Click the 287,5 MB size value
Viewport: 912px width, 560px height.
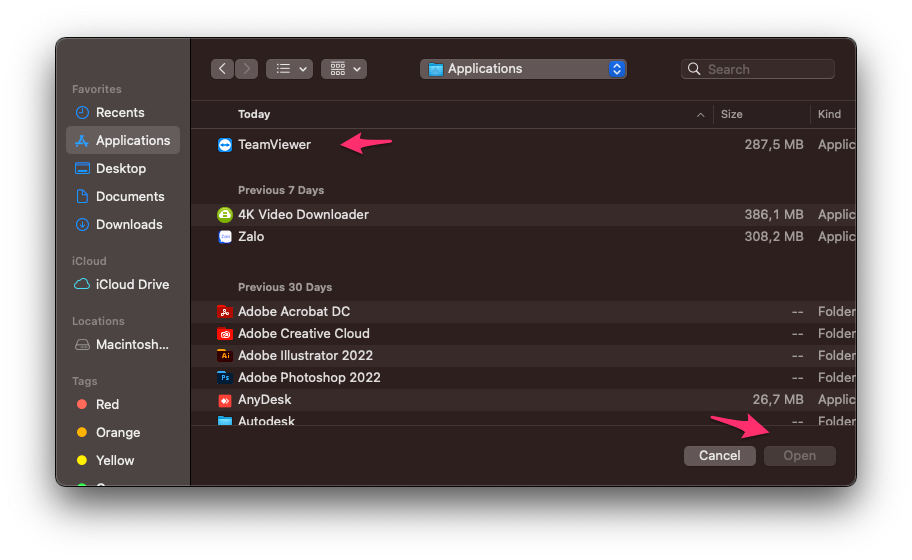(x=774, y=144)
